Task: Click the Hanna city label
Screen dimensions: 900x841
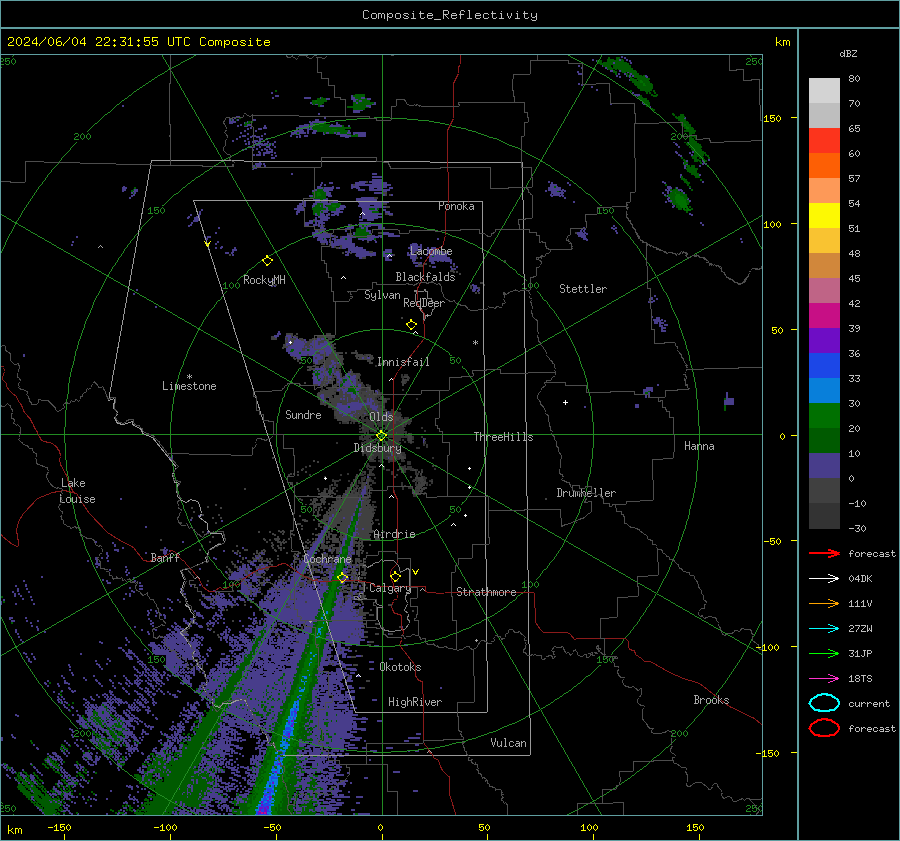Action: pyautogui.click(x=699, y=446)
